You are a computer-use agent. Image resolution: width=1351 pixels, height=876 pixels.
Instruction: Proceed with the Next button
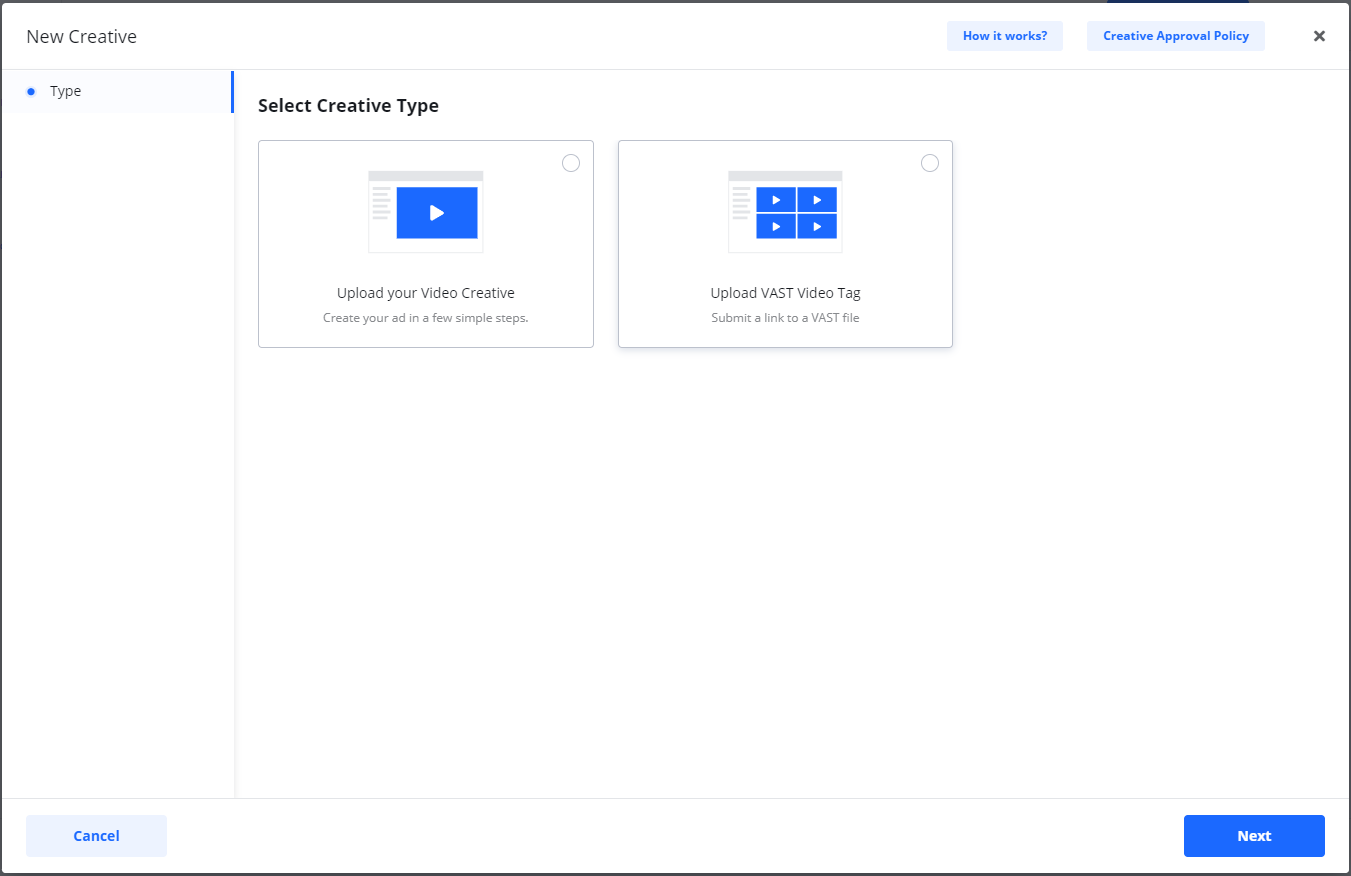click(1253, 836)
